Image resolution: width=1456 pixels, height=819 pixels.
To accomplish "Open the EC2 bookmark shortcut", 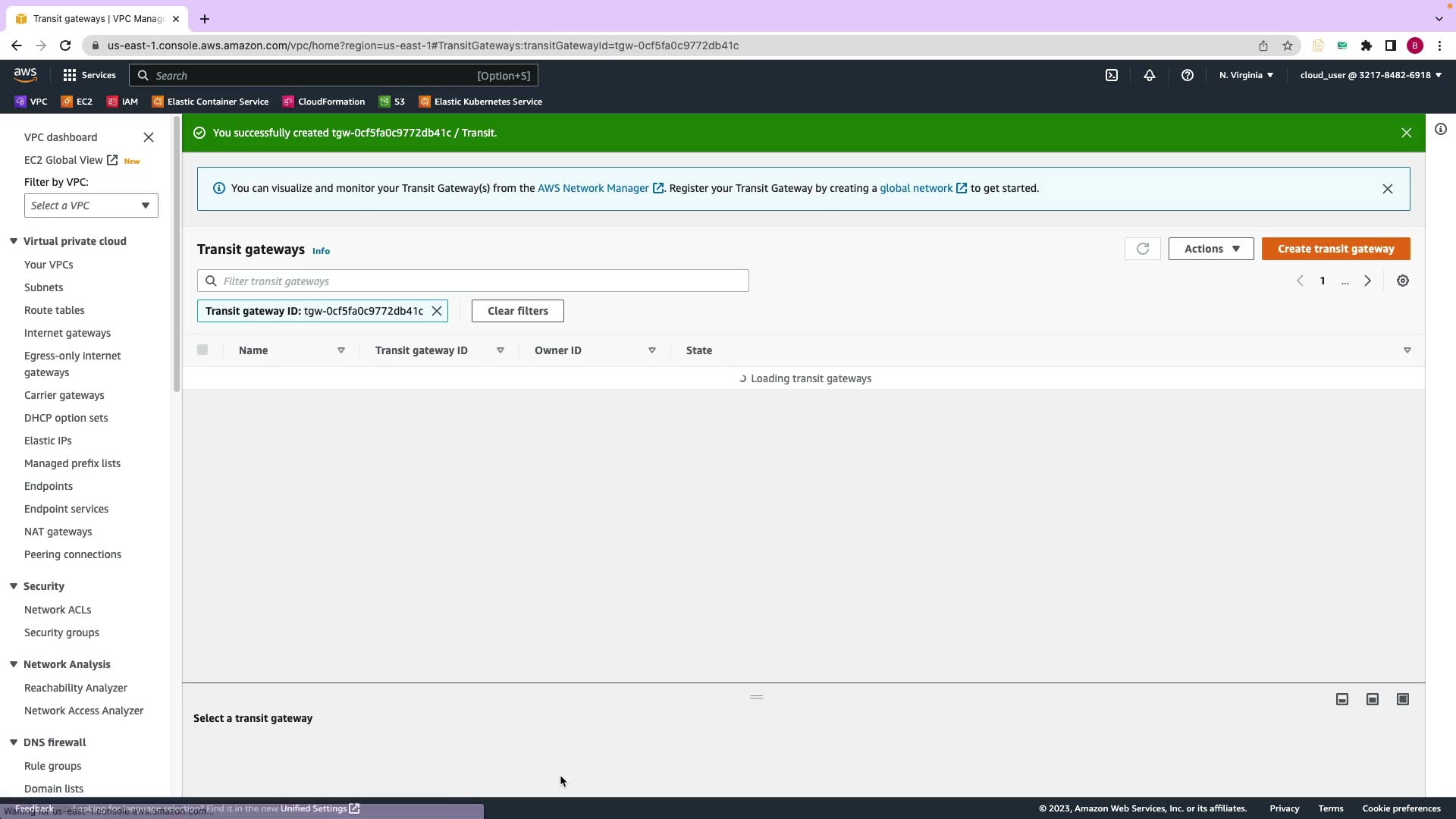I will click(x=77, y=102).
